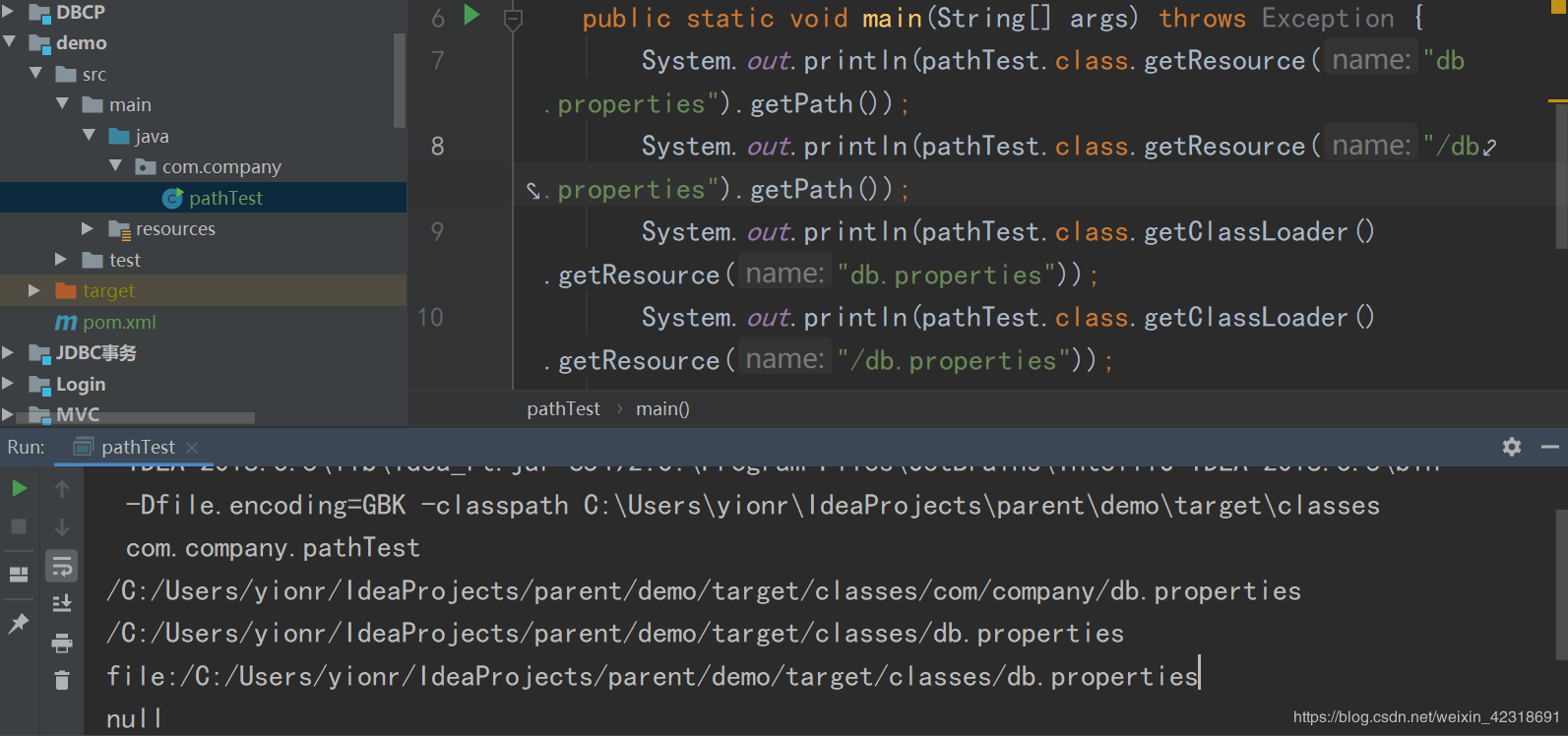Click "com.company.pathTest" in console

[x=273, y=548]
